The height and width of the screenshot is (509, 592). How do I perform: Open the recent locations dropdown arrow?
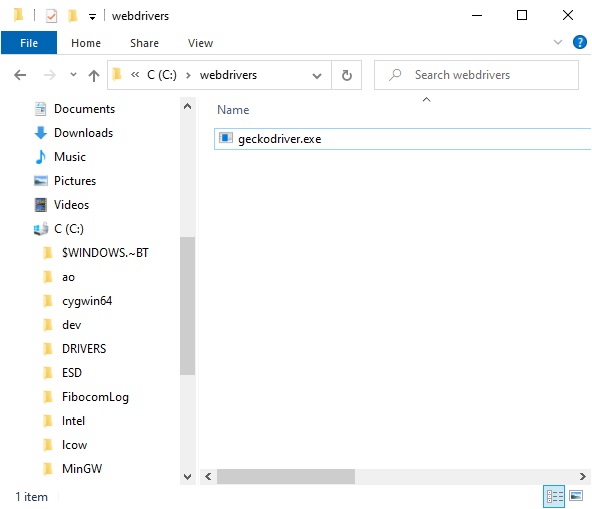click(x=73, y=75)
